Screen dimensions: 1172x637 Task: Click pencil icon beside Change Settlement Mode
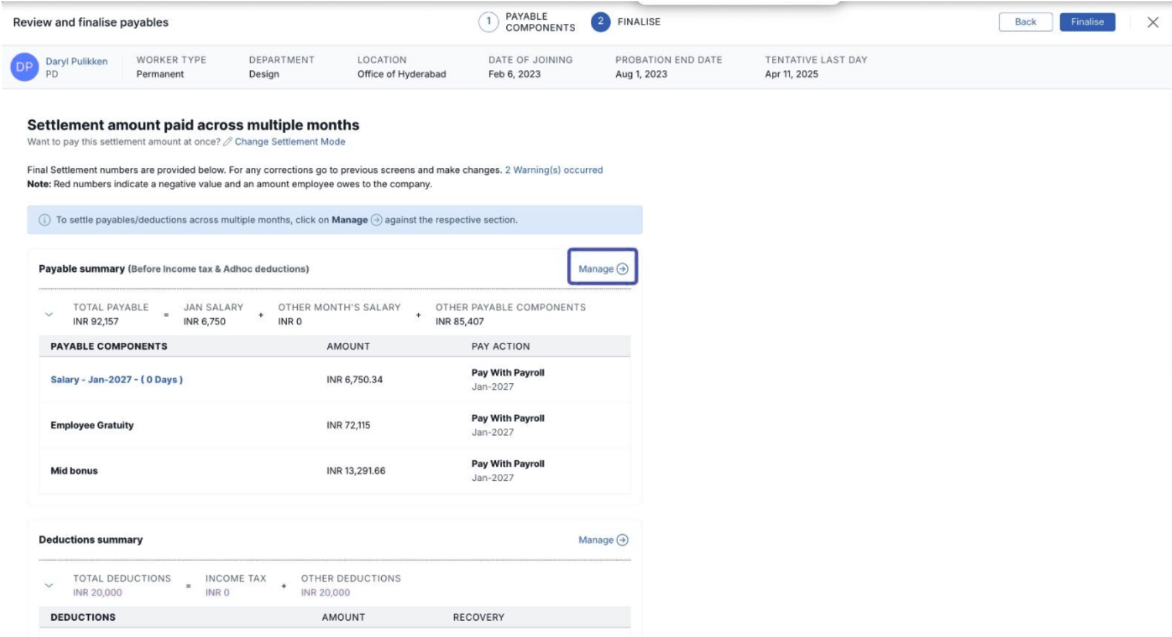tap(229, 142)
